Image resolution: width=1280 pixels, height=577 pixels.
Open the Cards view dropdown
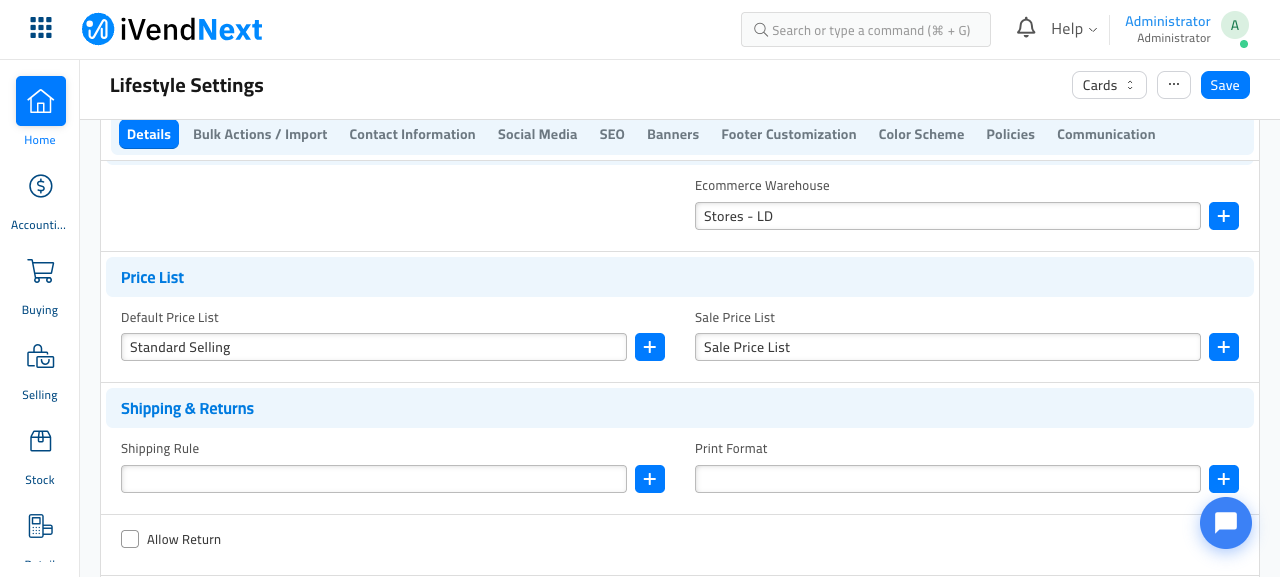(x=1109, y=85)
